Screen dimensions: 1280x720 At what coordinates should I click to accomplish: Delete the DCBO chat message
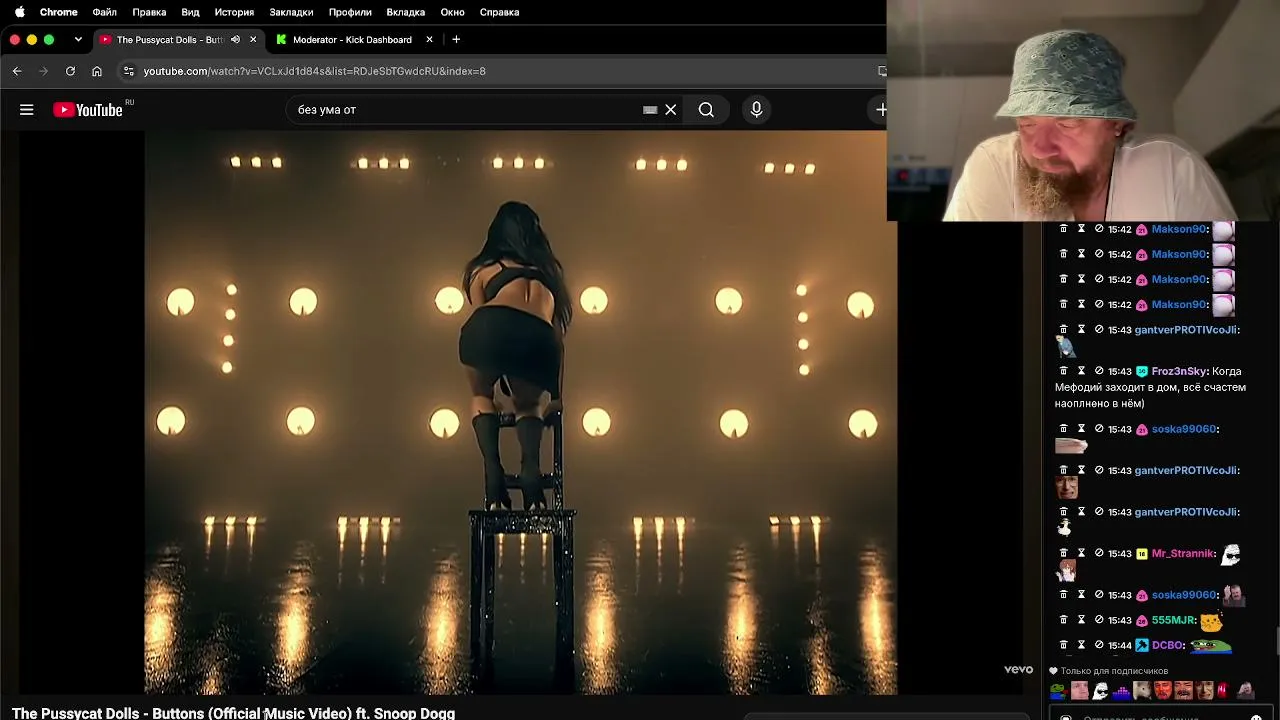click(1063, 645)
